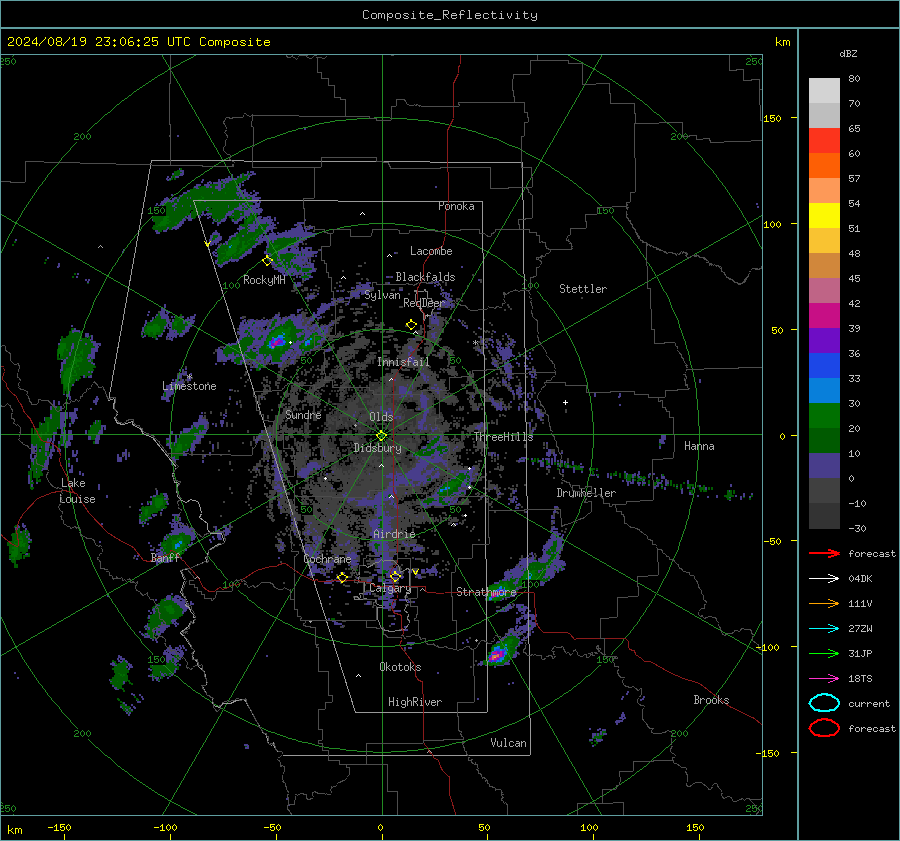This screenshot has width=900, height=841.
Task: Click the Ponoka city label
Action: [x=456, y=206]
